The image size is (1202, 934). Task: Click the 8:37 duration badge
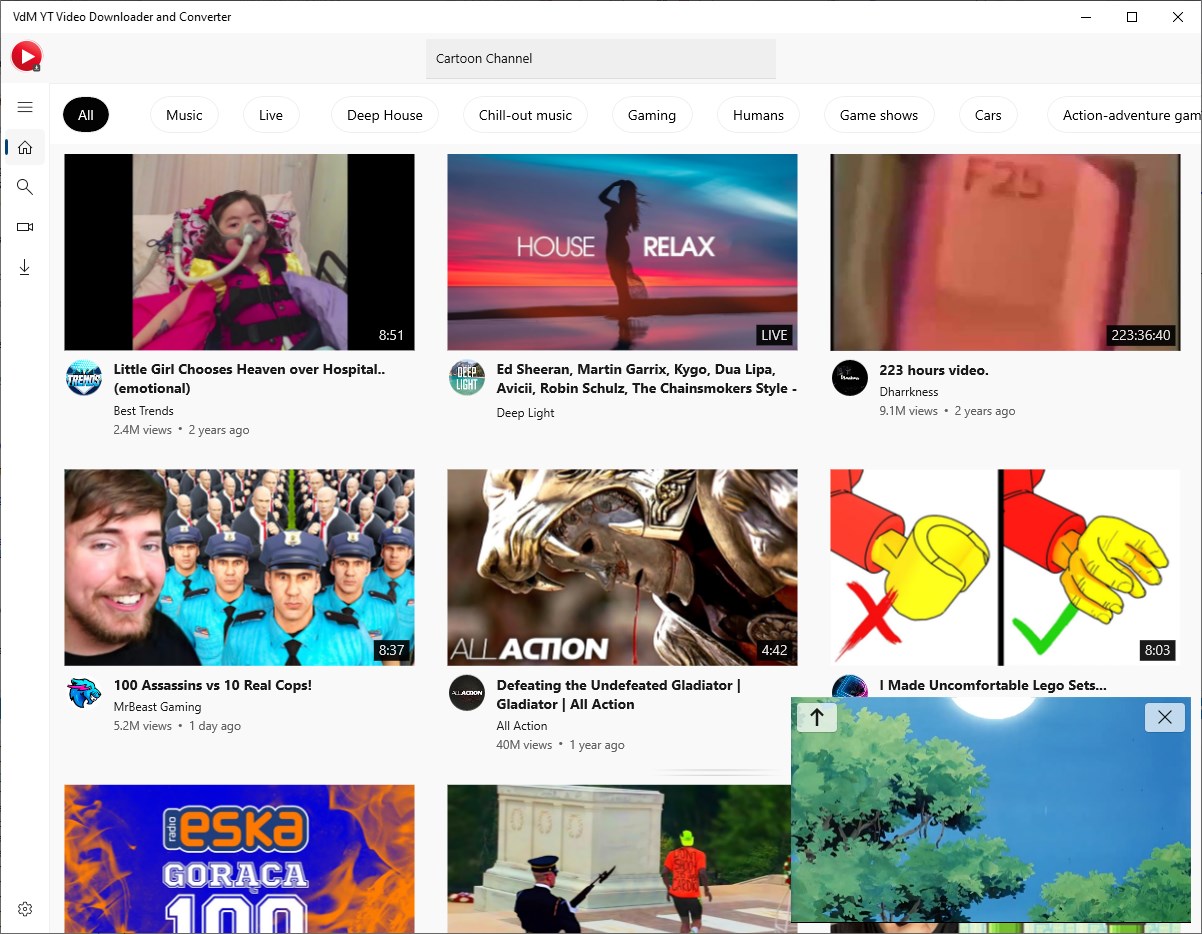tap(391, 650)
